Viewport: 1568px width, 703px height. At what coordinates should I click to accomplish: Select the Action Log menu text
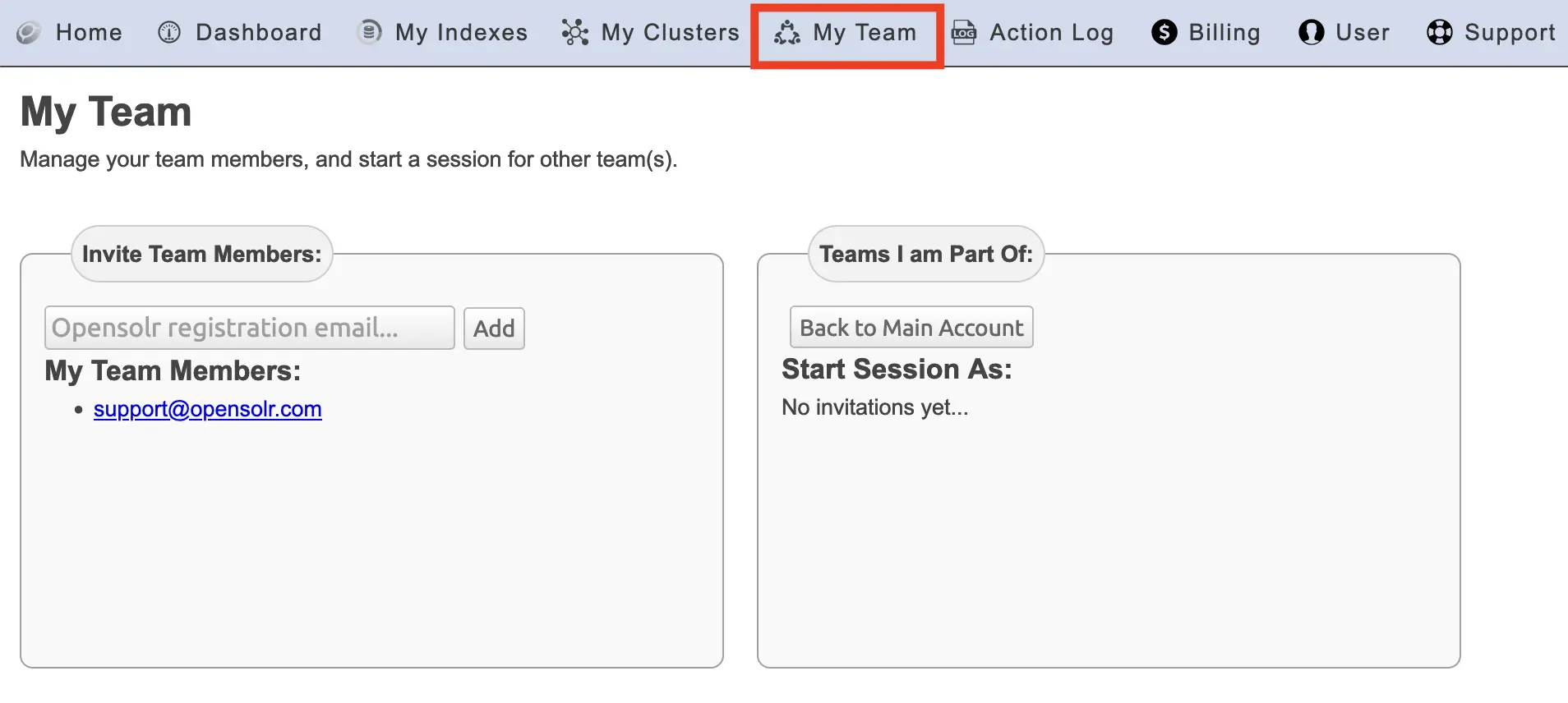[1052, 33]
